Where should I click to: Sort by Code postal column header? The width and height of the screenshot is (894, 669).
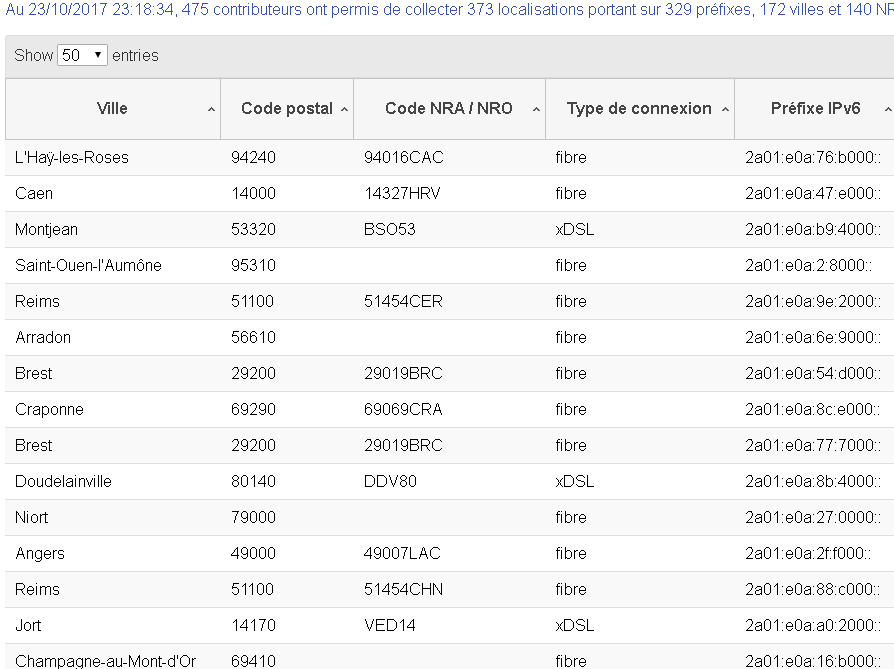coord(287,108)
